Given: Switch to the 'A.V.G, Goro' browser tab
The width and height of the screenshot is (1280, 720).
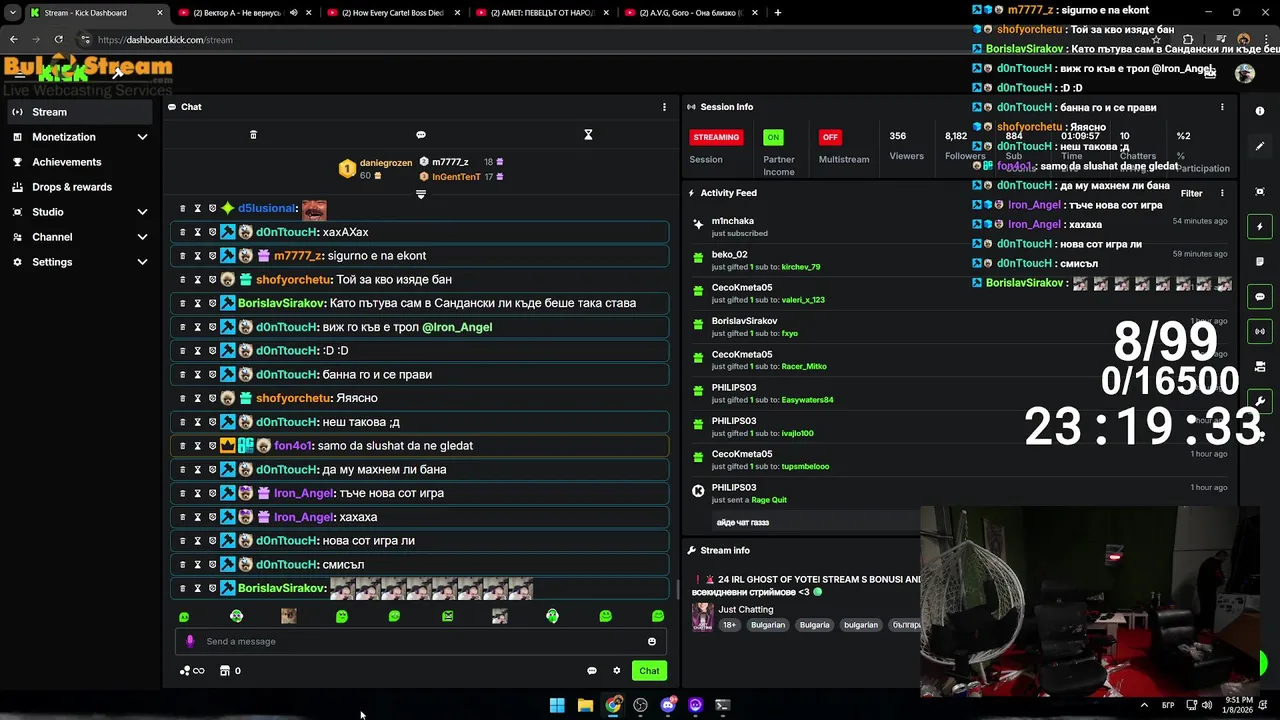Looking at the screenshot, I should click(692, 13).
